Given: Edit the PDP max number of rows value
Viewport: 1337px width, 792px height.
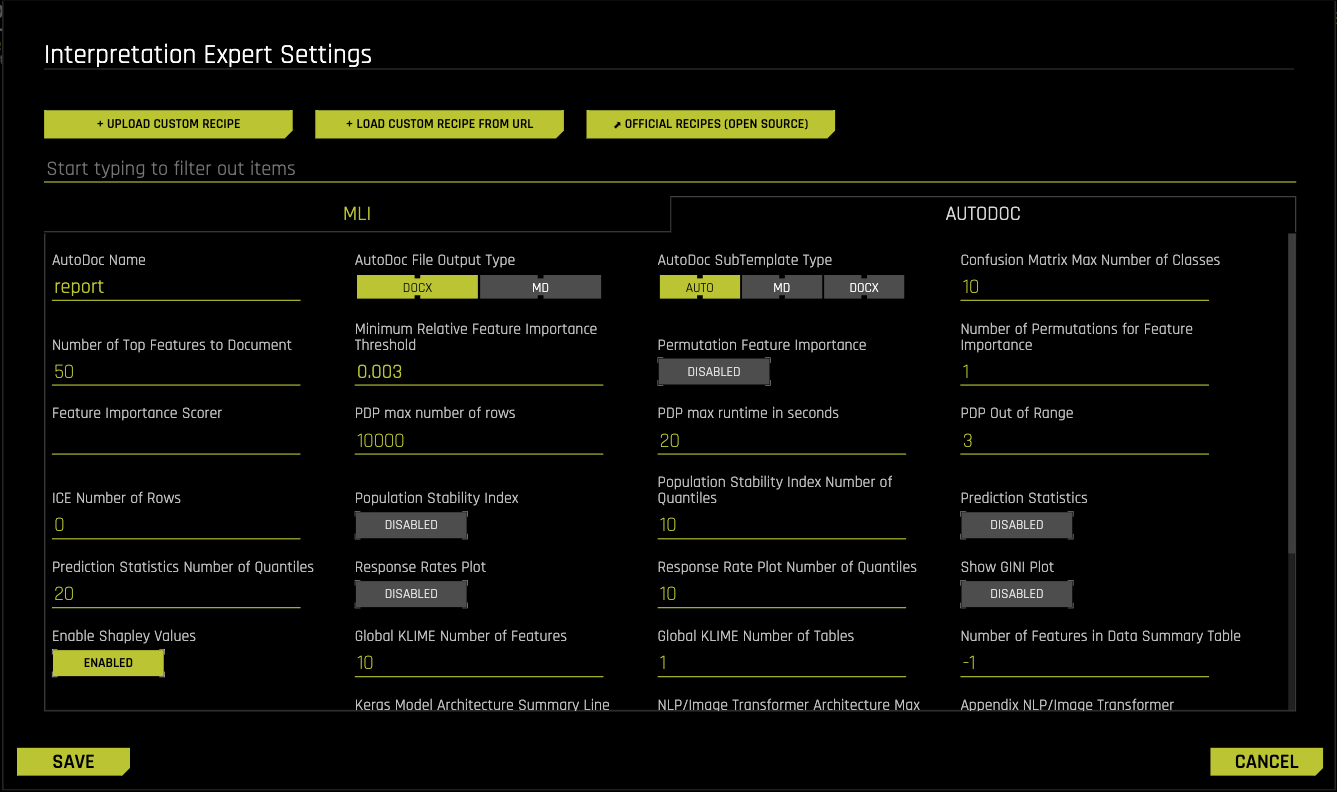Looking at the screenshot, I should (x=478, y=440).
